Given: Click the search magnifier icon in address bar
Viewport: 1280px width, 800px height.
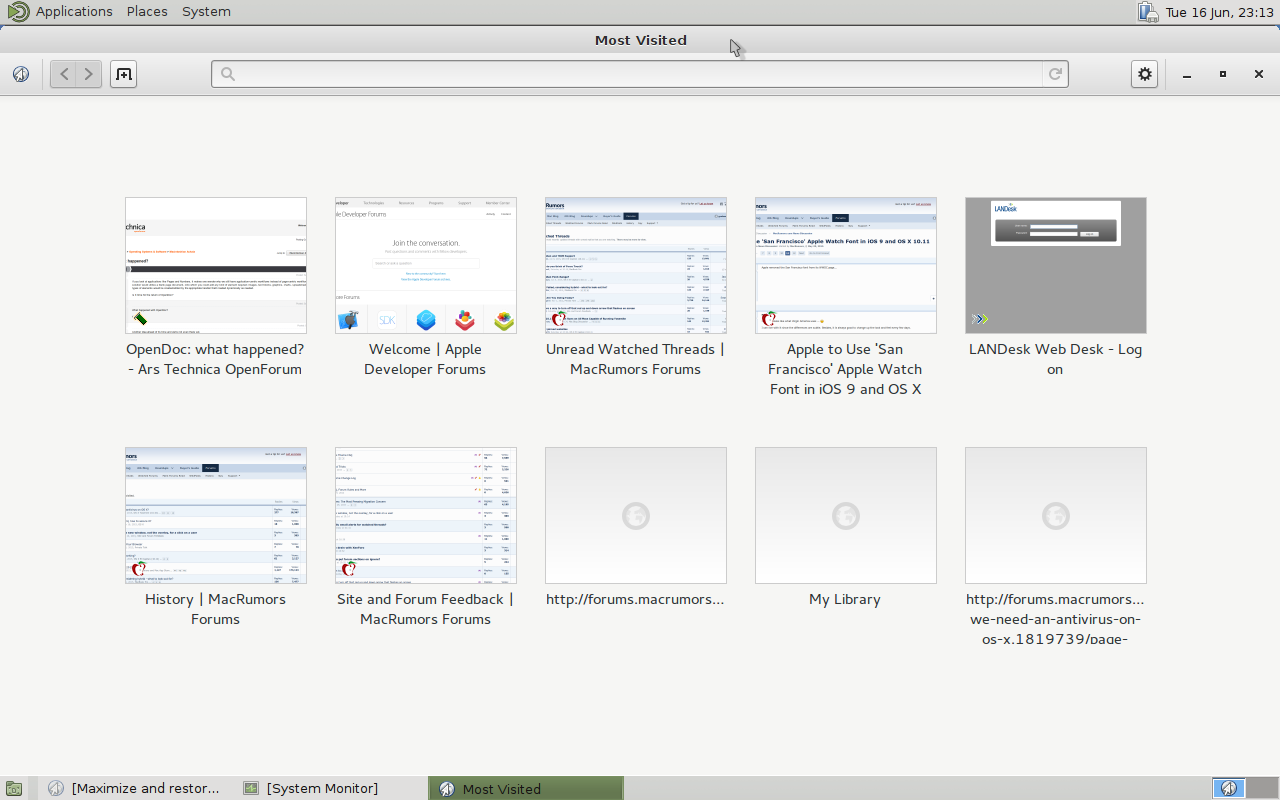Looking at the screenshot, I should pos(227,74).
